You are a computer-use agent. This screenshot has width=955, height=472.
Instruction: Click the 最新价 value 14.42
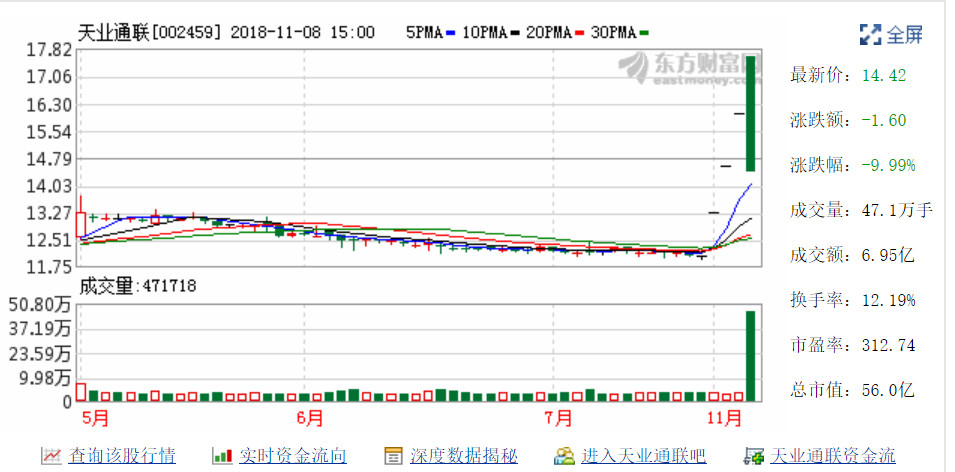(x=884, y=76)
